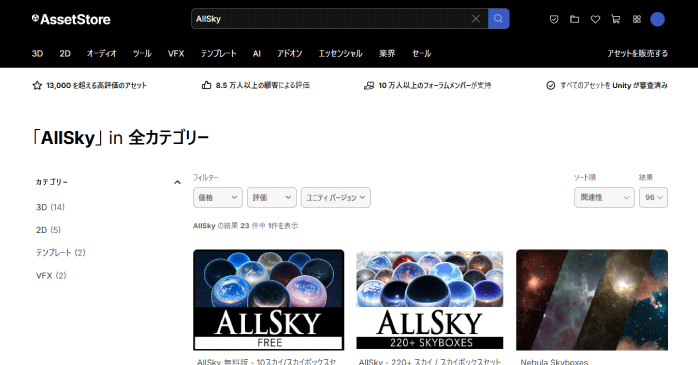The image size is (698, 365).
Task: Filter by 2D (5) category
Action: (x=48, y=230)
